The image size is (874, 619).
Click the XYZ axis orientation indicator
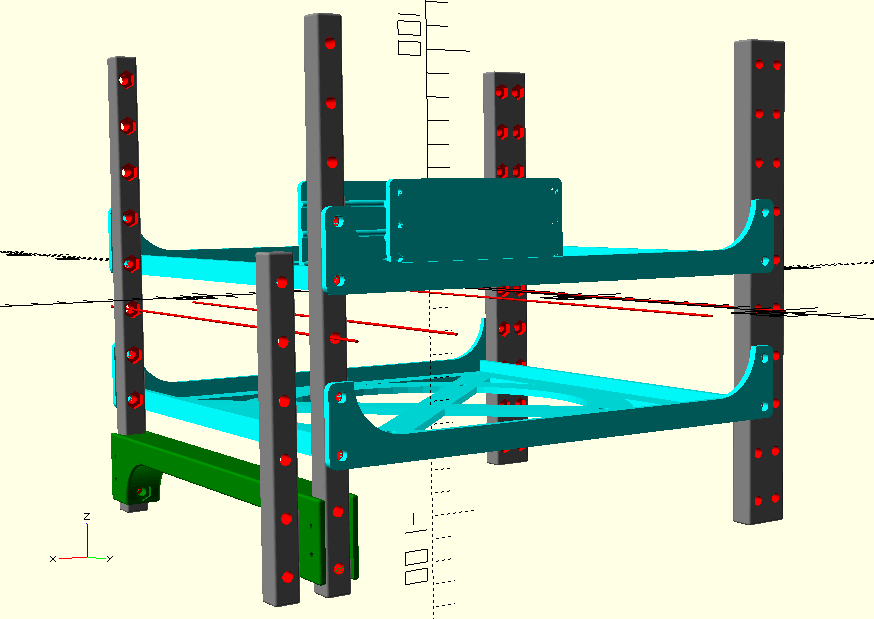coord(83,542)
